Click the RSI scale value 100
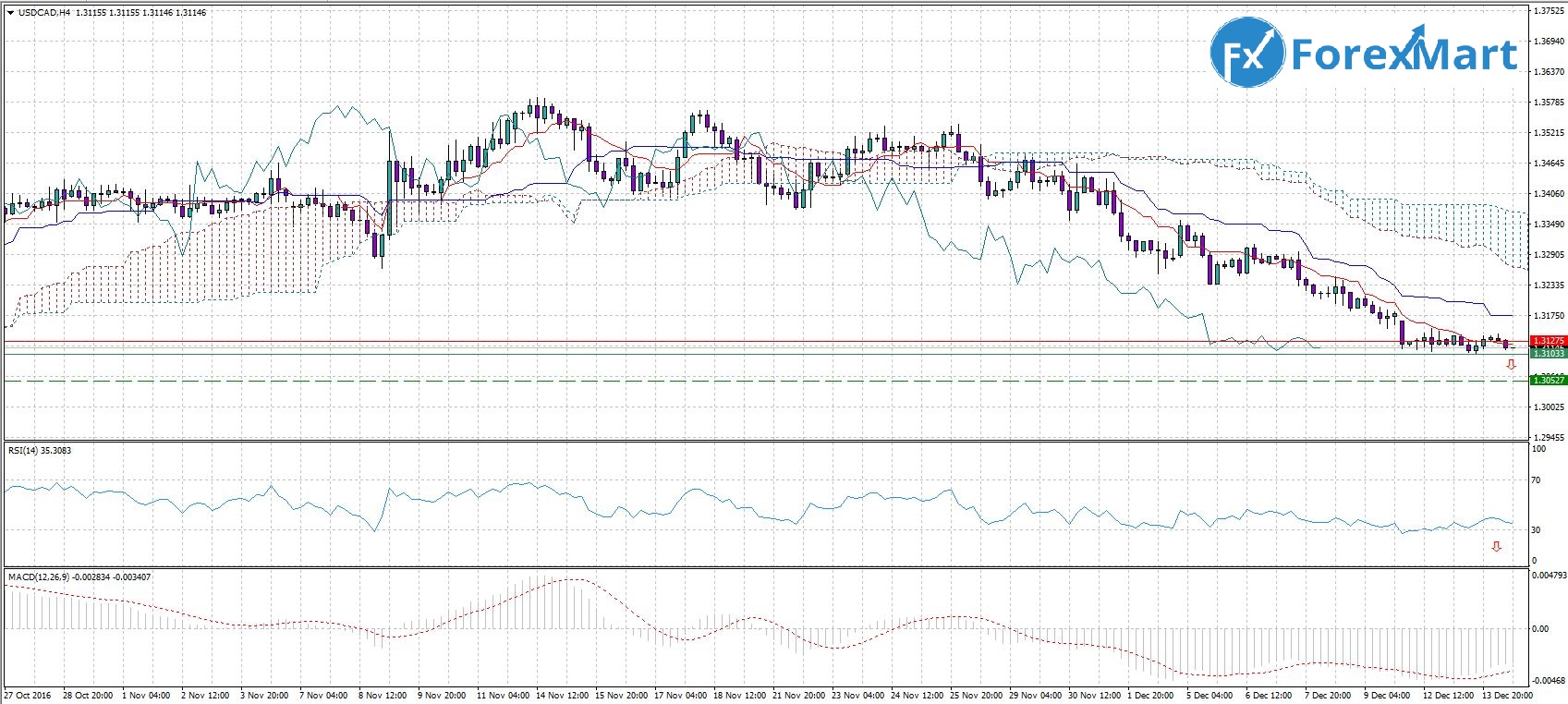This screenshot has height=704, width=1568. pos(1539,449)
